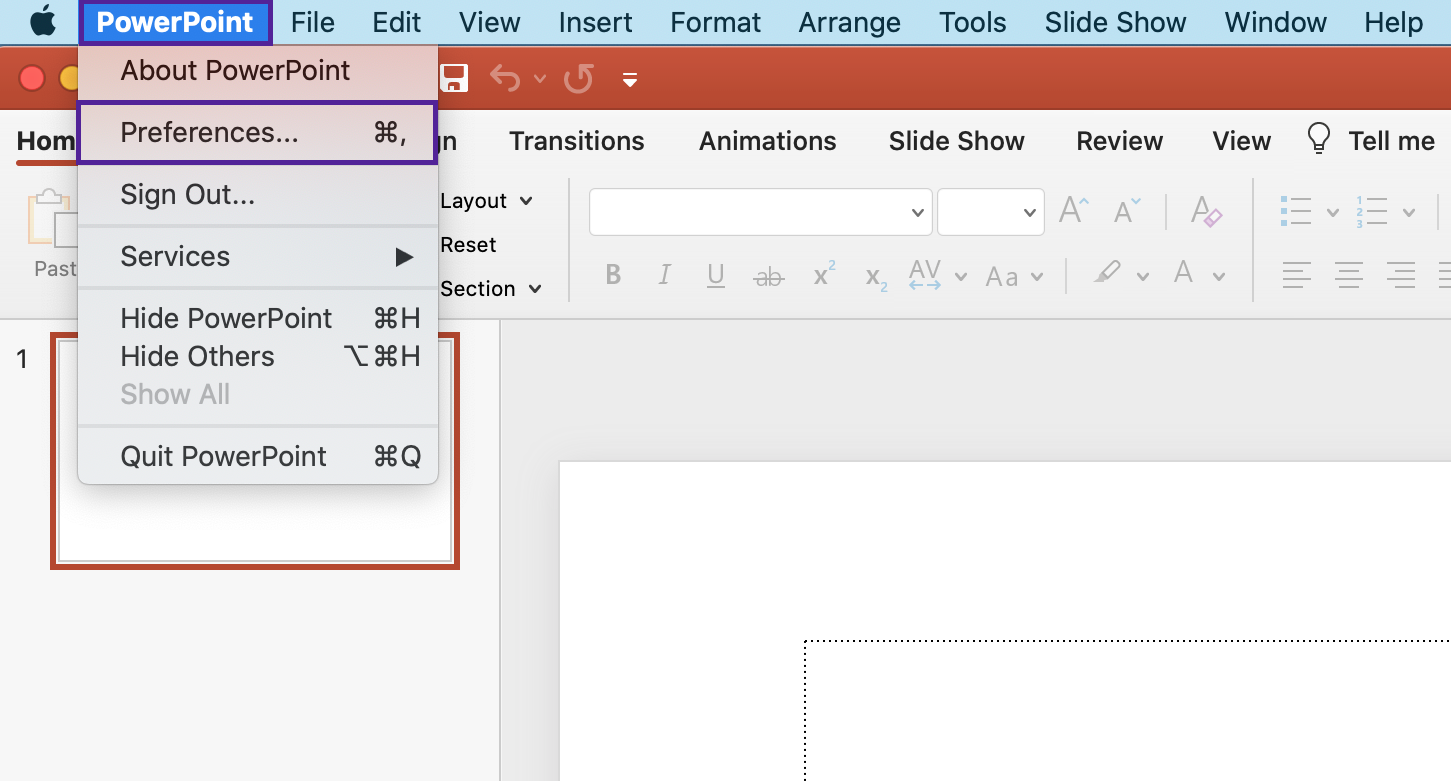This screenshot has height=781, width=1451.
Task: Click Sign Out... menu item
Action: pos(258,194)
